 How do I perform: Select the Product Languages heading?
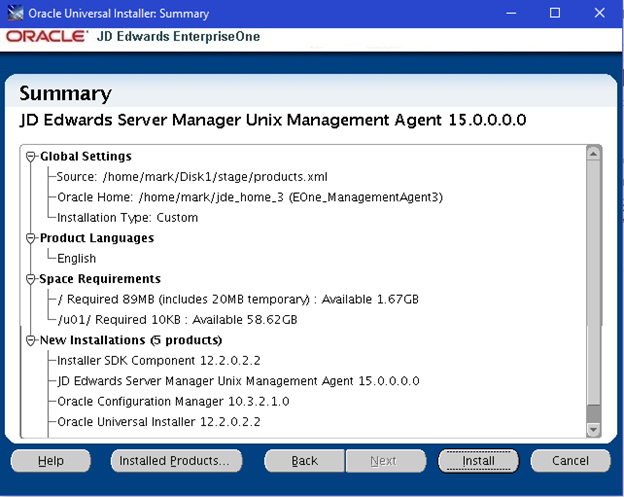(97, 238)
